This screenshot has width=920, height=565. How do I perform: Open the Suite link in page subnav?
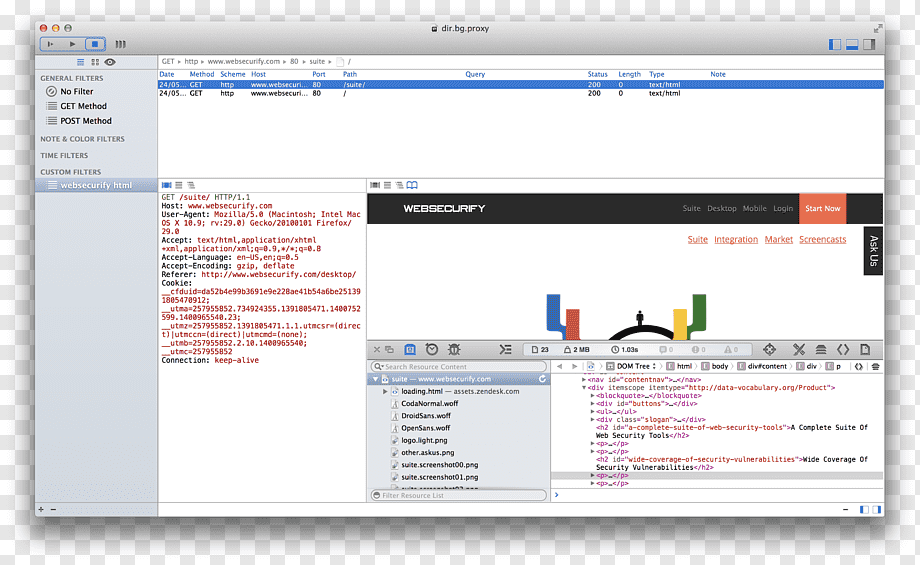698,239
